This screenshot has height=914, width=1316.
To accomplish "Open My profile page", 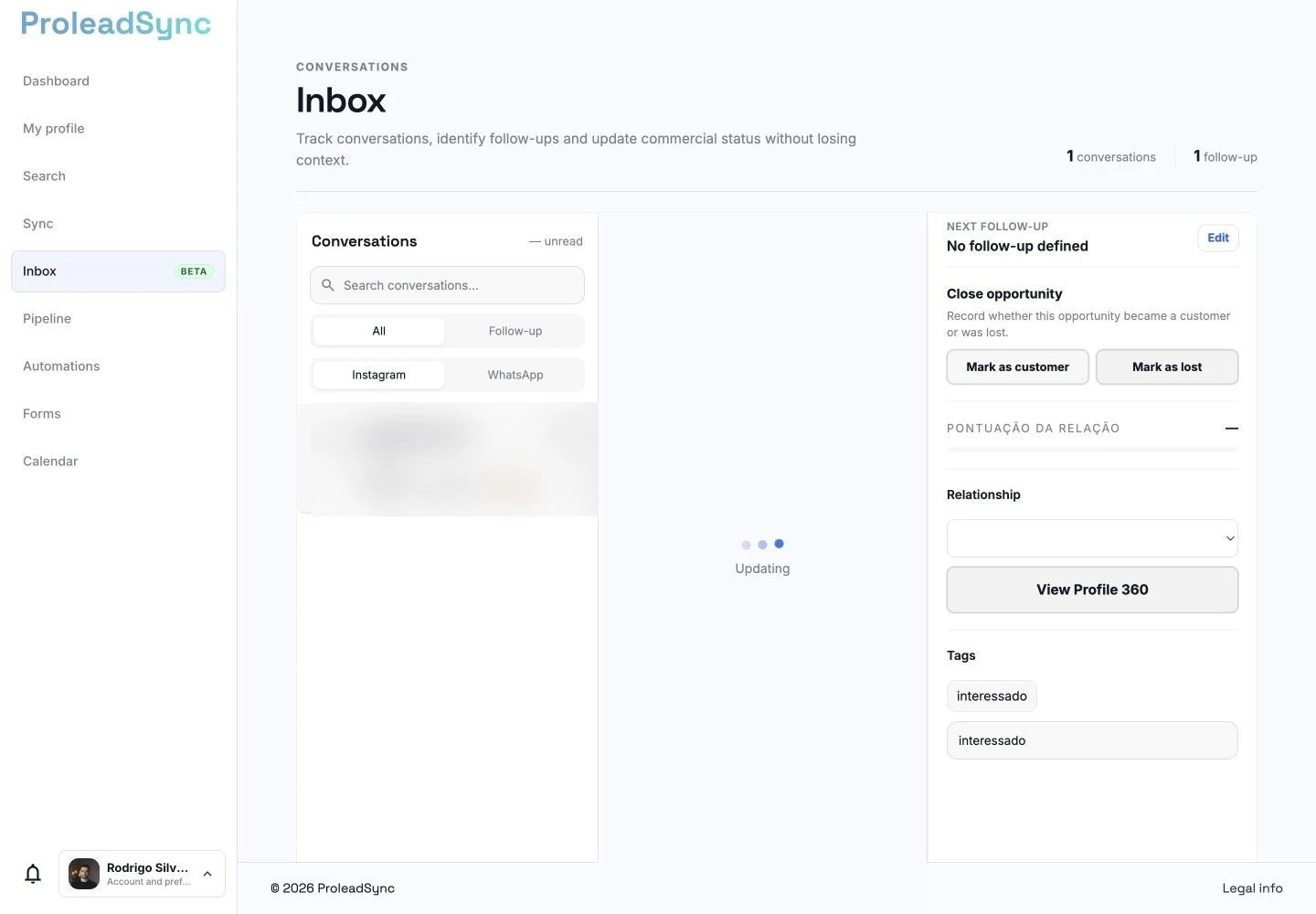I will point(53,129).
